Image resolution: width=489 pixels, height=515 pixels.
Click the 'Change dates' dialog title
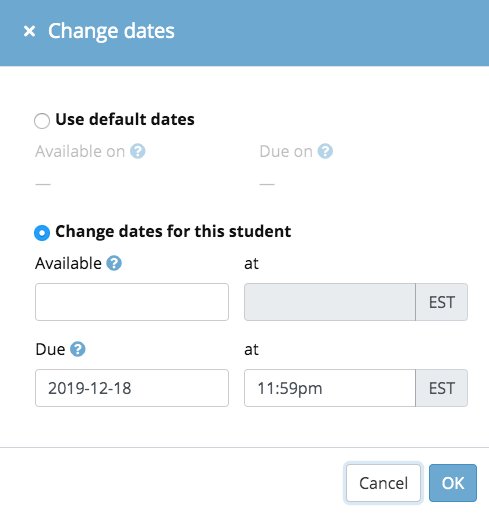[x=111, y=31]
